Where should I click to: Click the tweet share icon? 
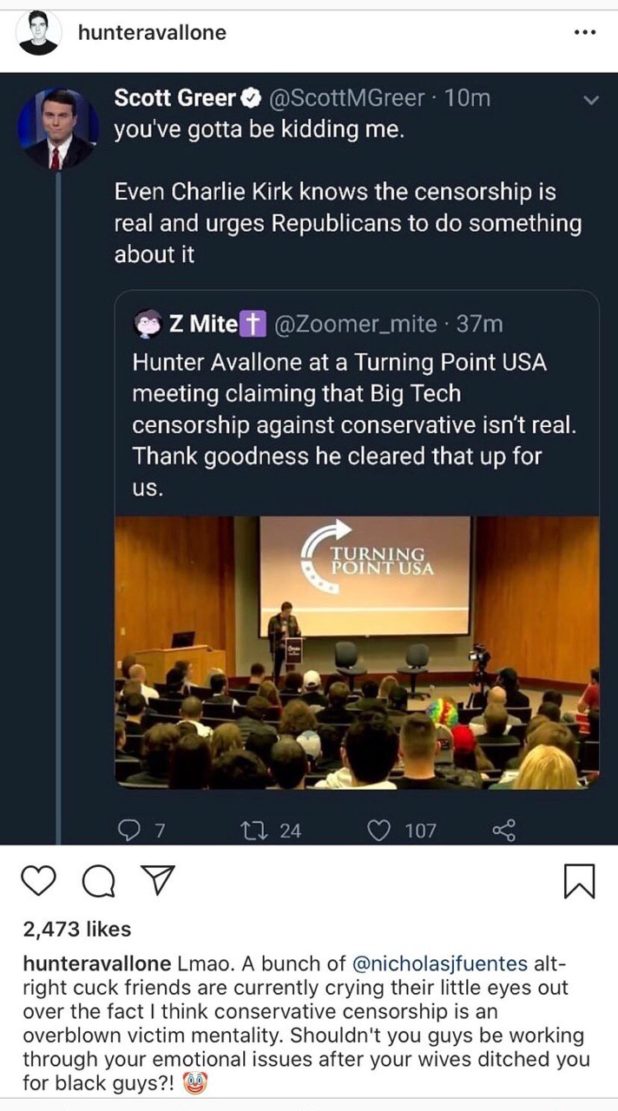(x=505, y=829)
